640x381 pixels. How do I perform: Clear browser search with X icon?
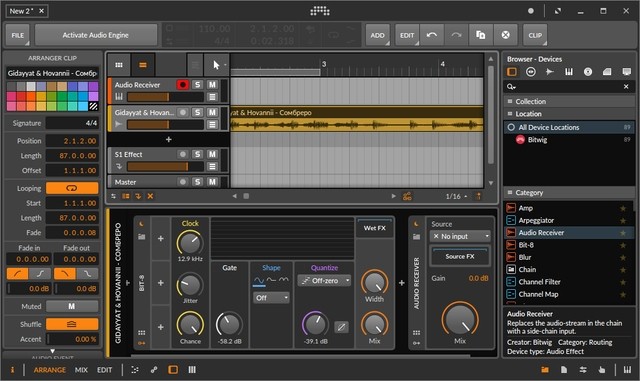click(x=626, y=87)
